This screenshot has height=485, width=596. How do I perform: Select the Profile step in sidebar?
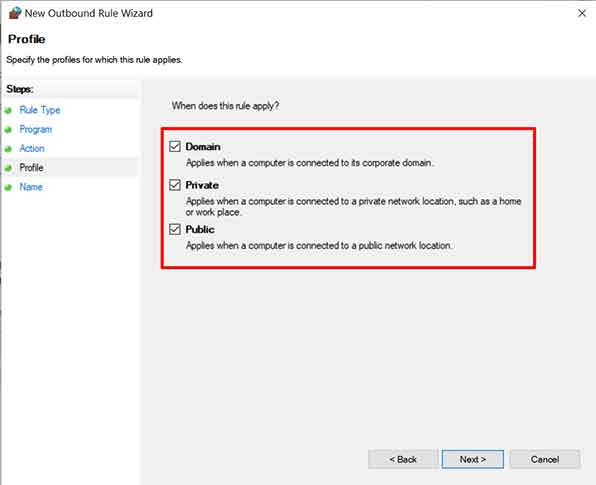[x=31, y=168]
